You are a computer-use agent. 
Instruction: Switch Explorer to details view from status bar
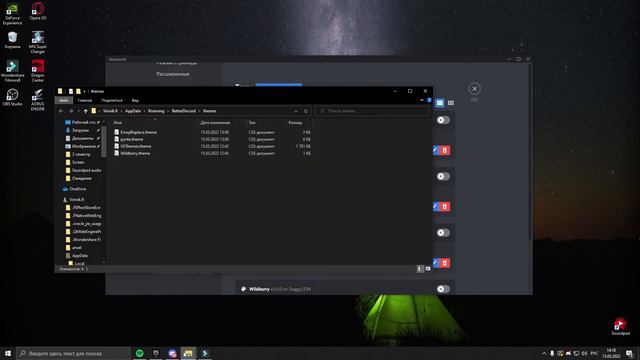pyautogui.click(x=420, y=269)
